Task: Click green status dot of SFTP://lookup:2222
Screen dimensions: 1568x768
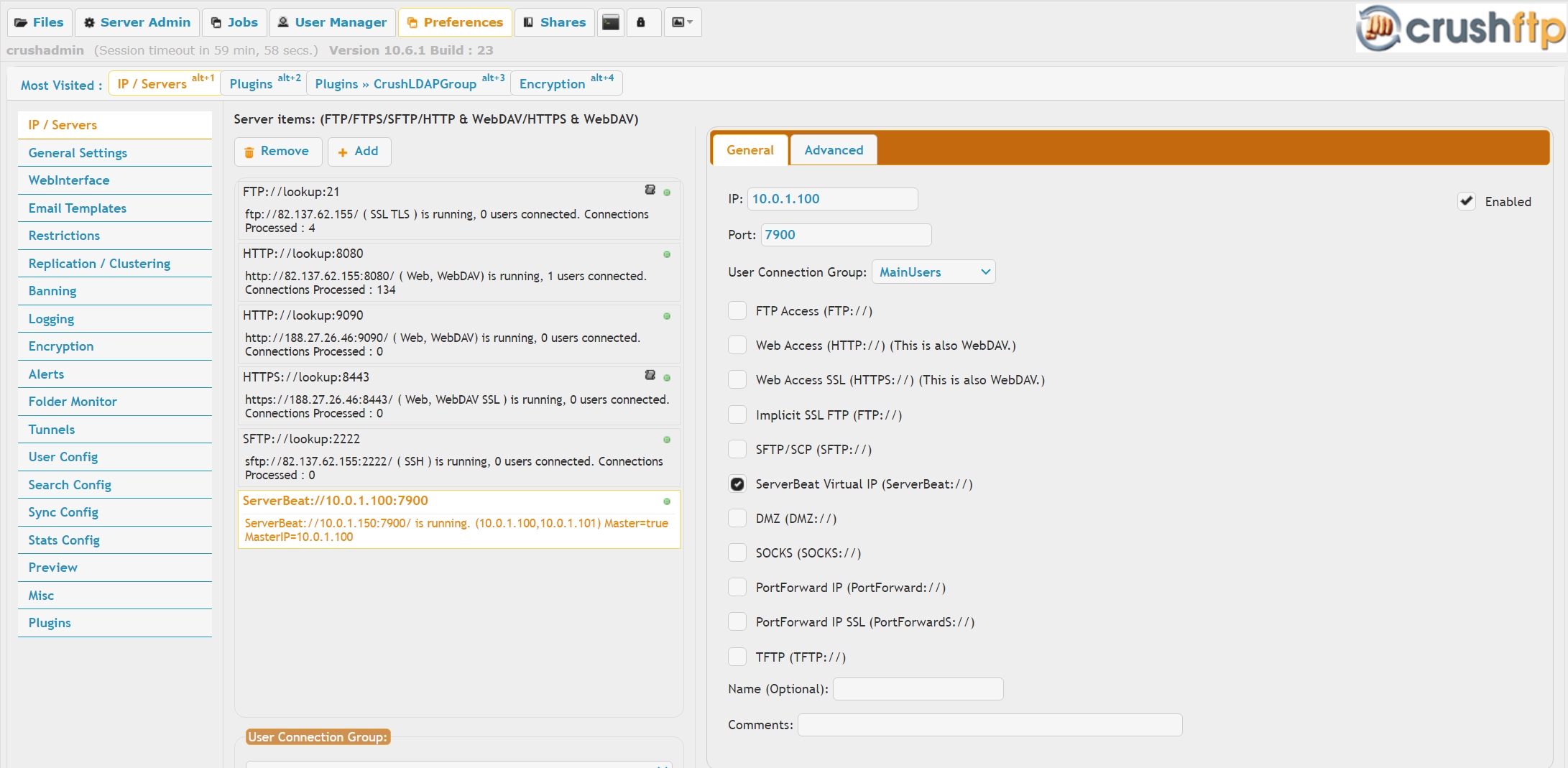Action: tap(667, 440)
